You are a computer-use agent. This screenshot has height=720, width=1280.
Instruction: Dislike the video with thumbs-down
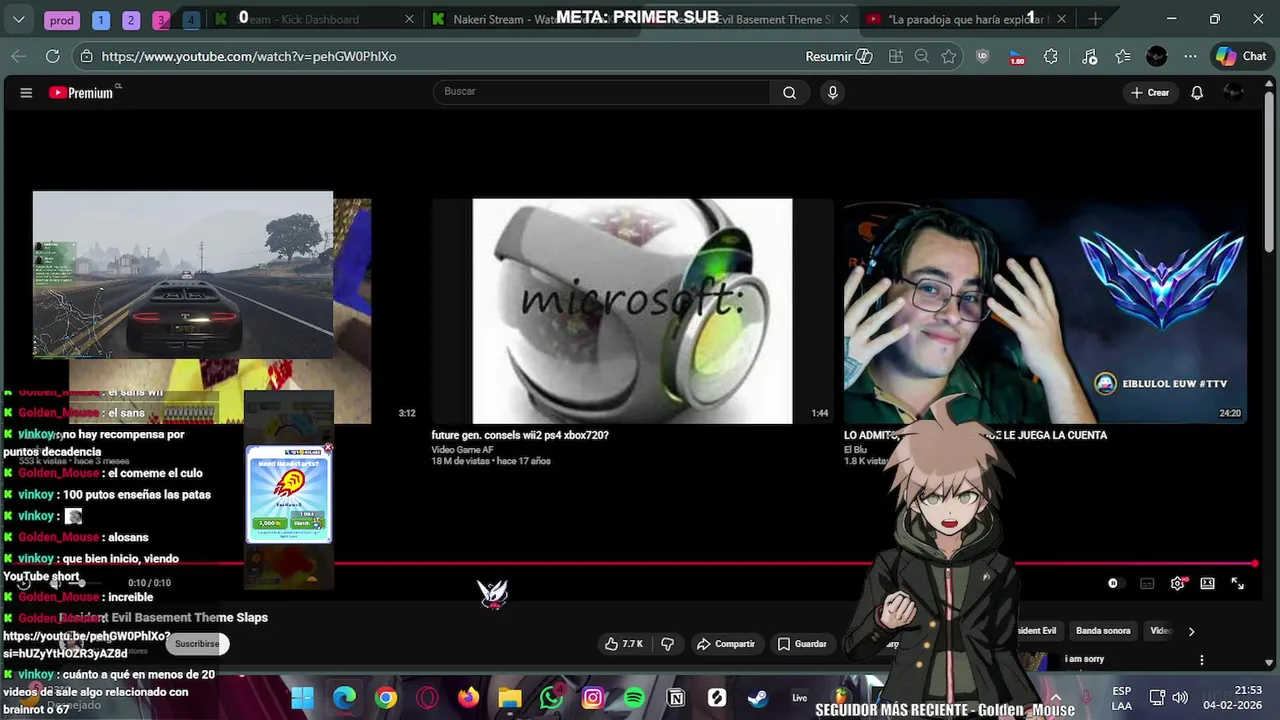point(667,644)
